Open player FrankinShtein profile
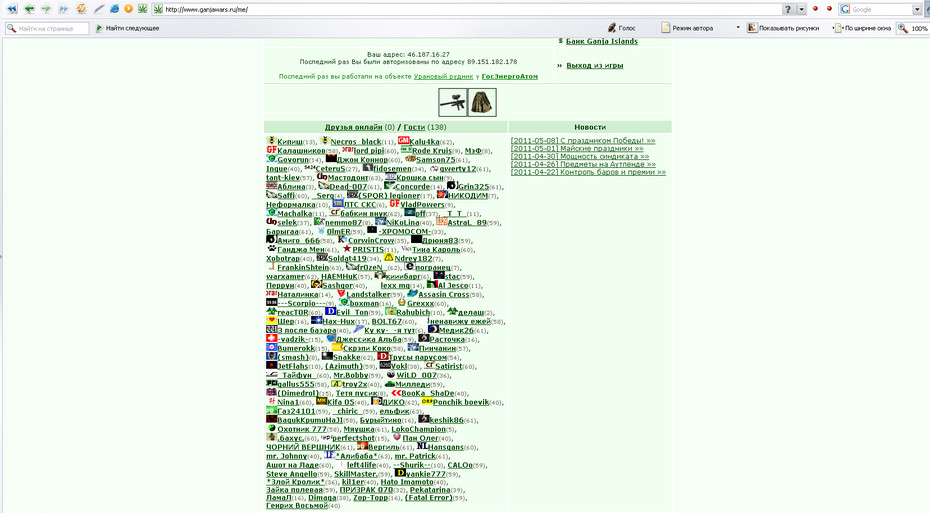 pos(303,267)
